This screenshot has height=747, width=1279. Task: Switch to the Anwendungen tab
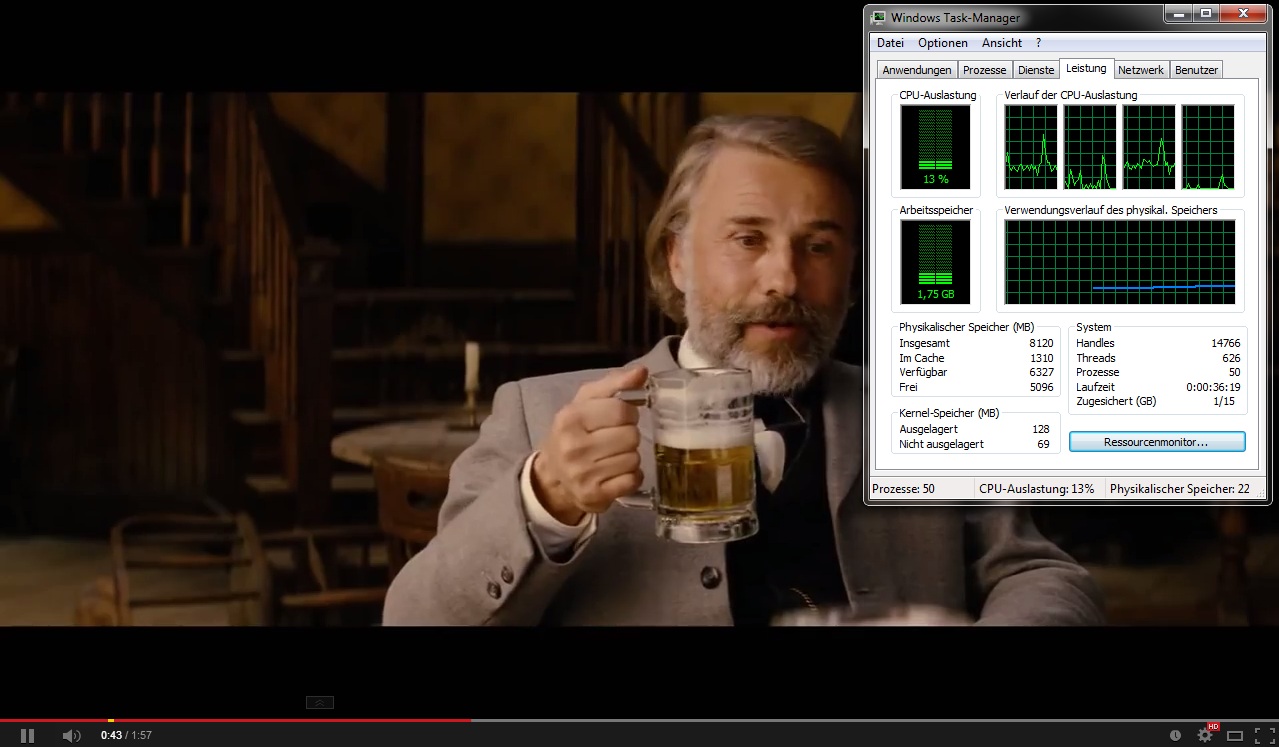click(917, 70)
